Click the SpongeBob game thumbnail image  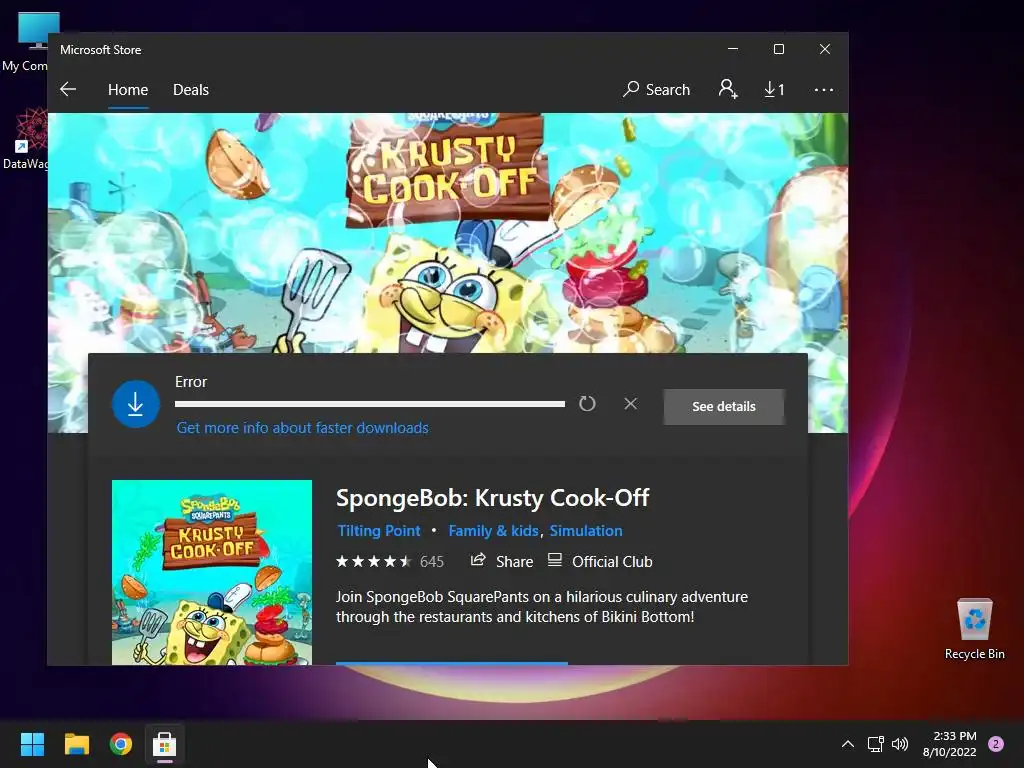pyautogui.click(x=212, y=572)
